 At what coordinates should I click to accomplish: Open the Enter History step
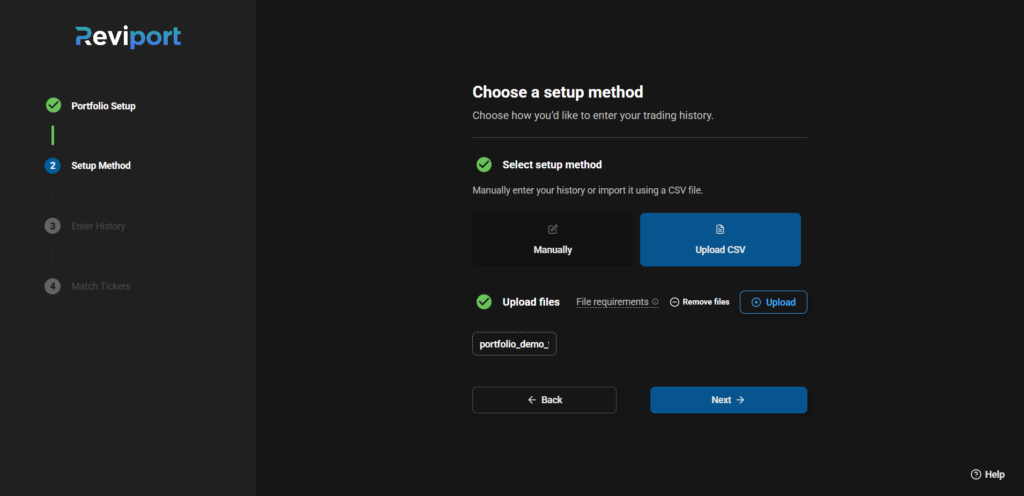98,226
